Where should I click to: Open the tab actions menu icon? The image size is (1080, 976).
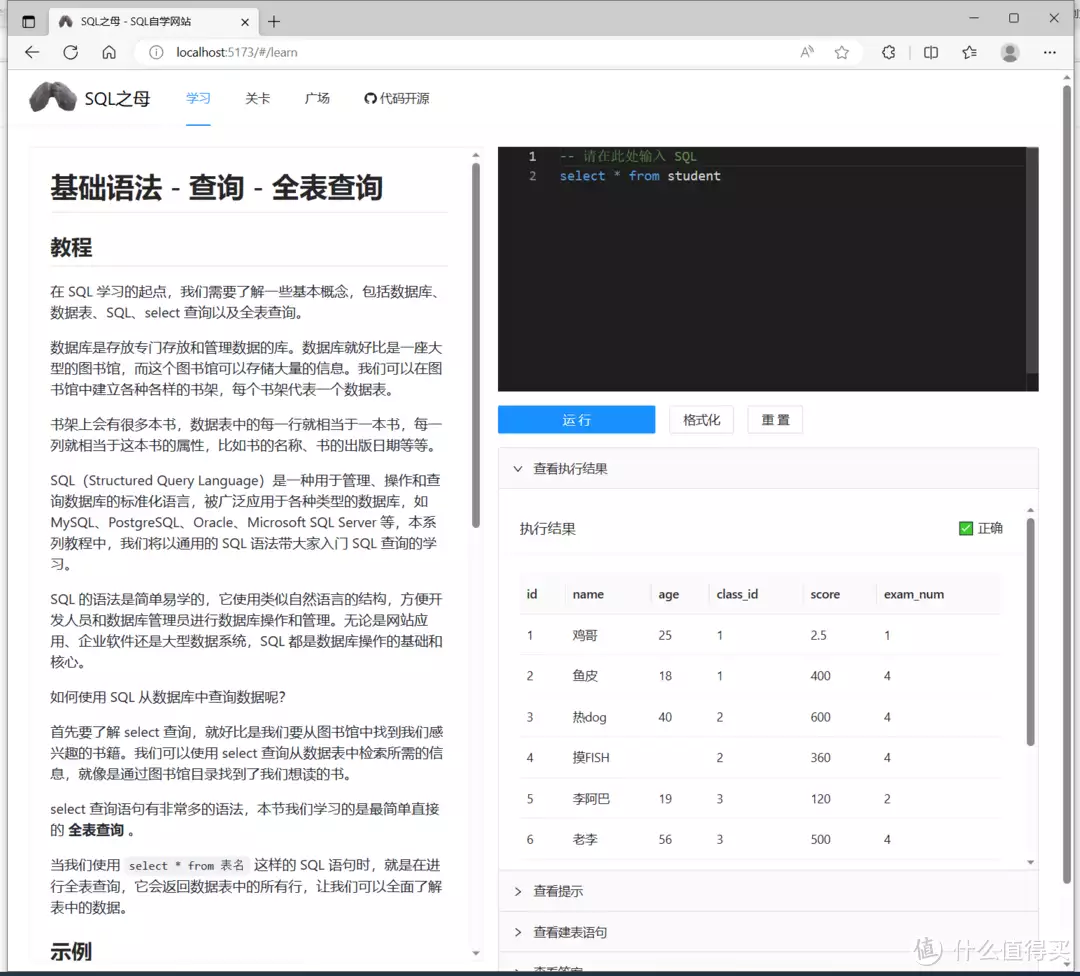28,21
